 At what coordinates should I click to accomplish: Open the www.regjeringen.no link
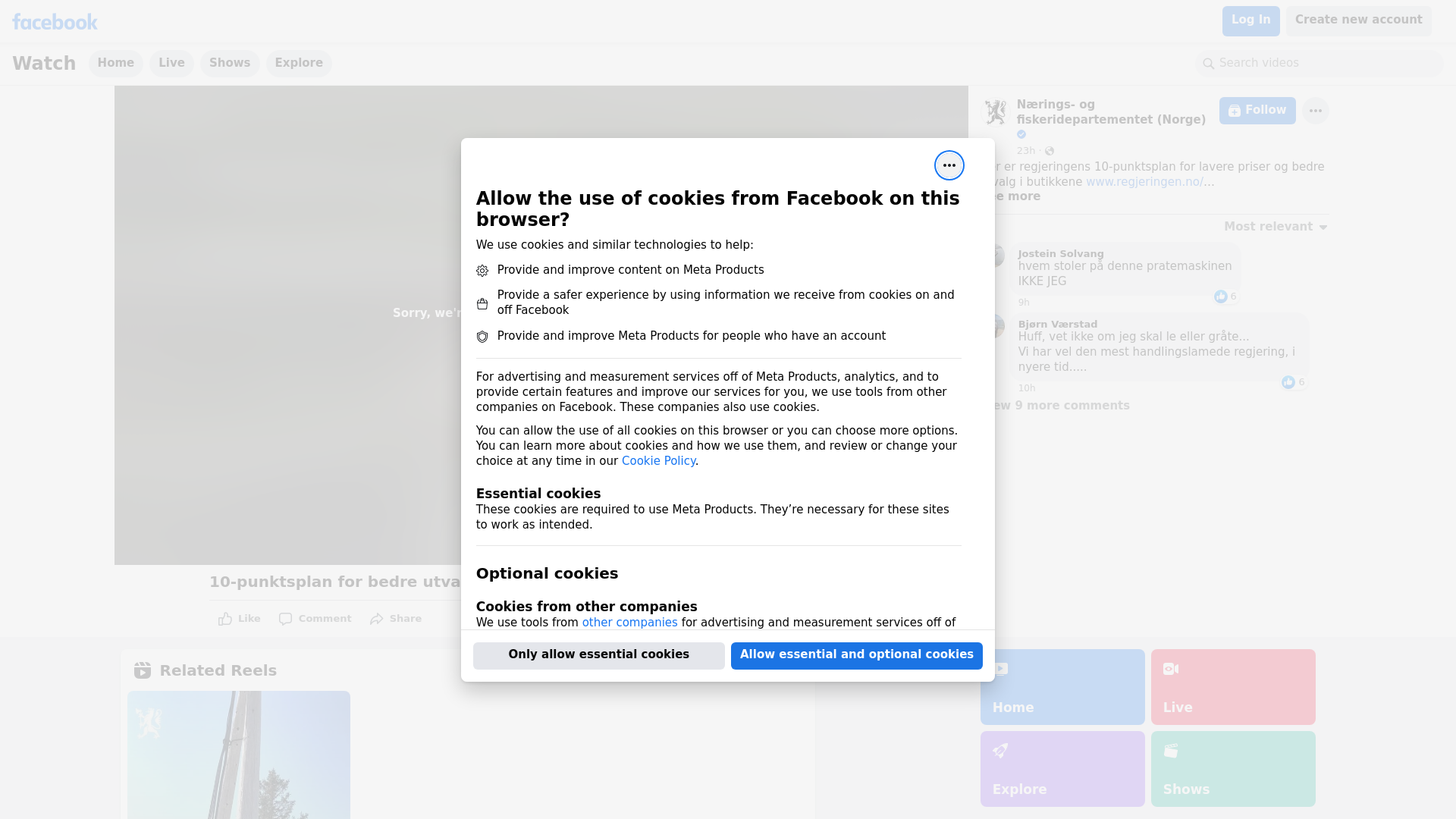[x=1144, y=182]
